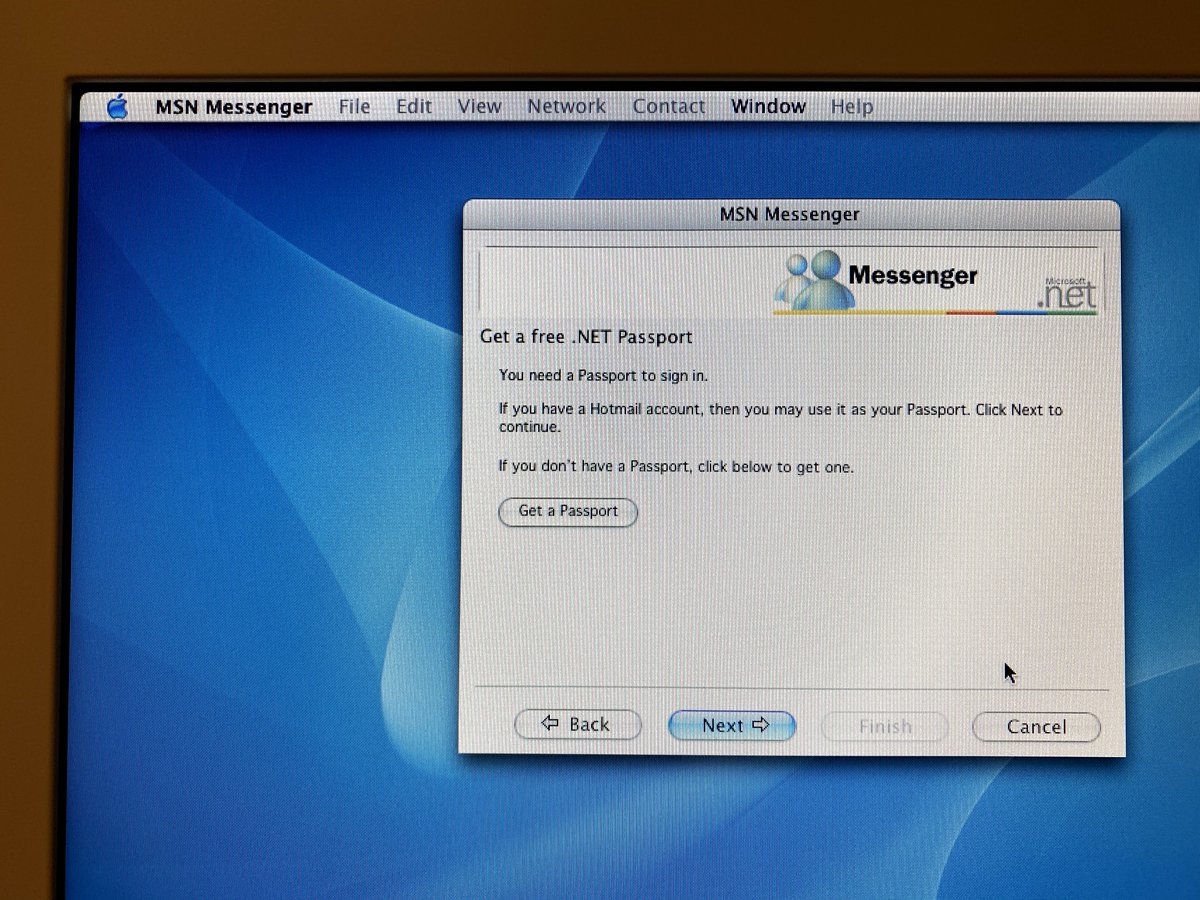The width and height of the screenshot is (1200, 900).
Task: Open the Window menu
Action: (x=768, y=106)
